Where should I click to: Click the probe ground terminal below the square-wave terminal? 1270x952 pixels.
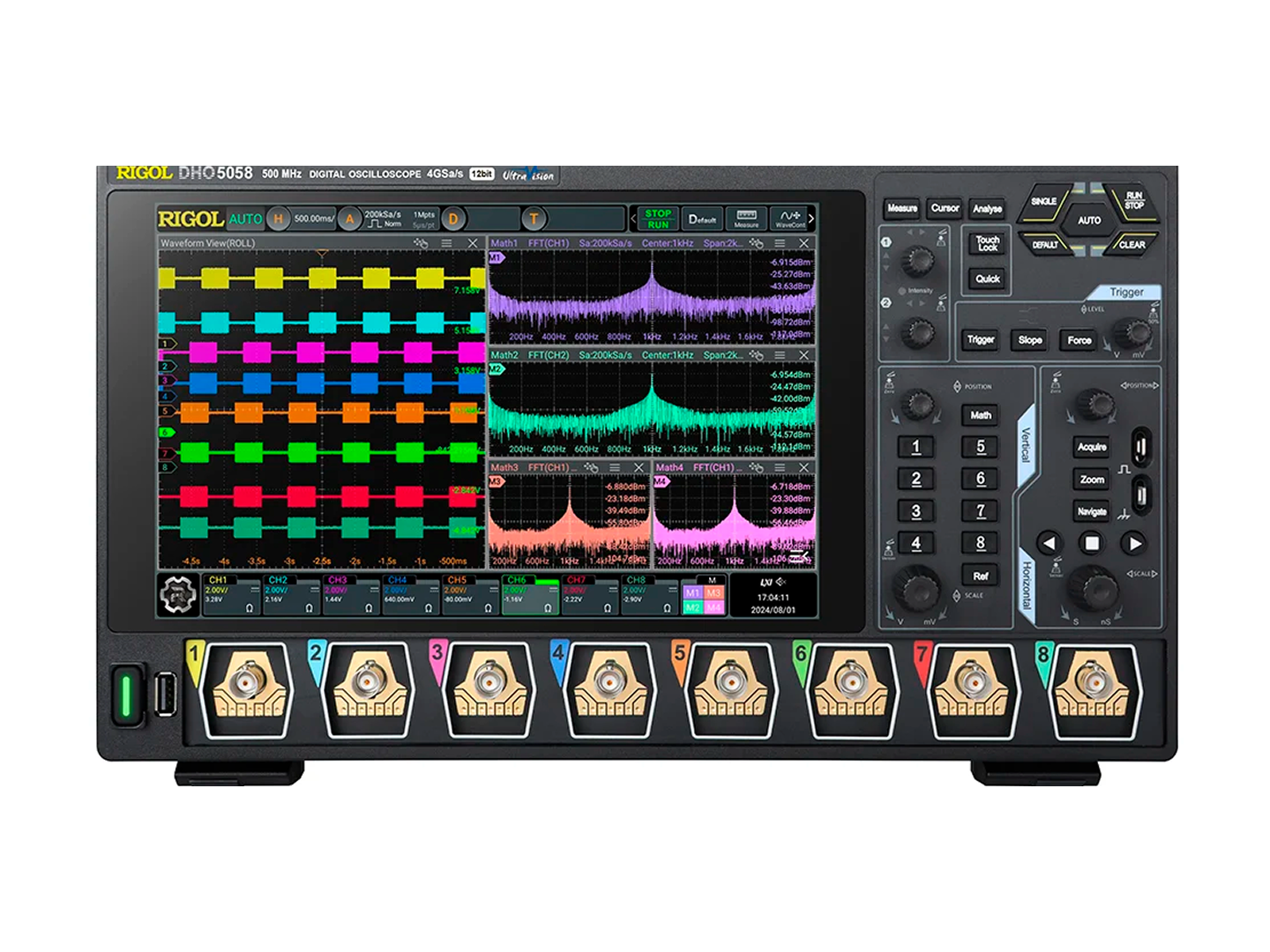click(x=1140, y=494)
